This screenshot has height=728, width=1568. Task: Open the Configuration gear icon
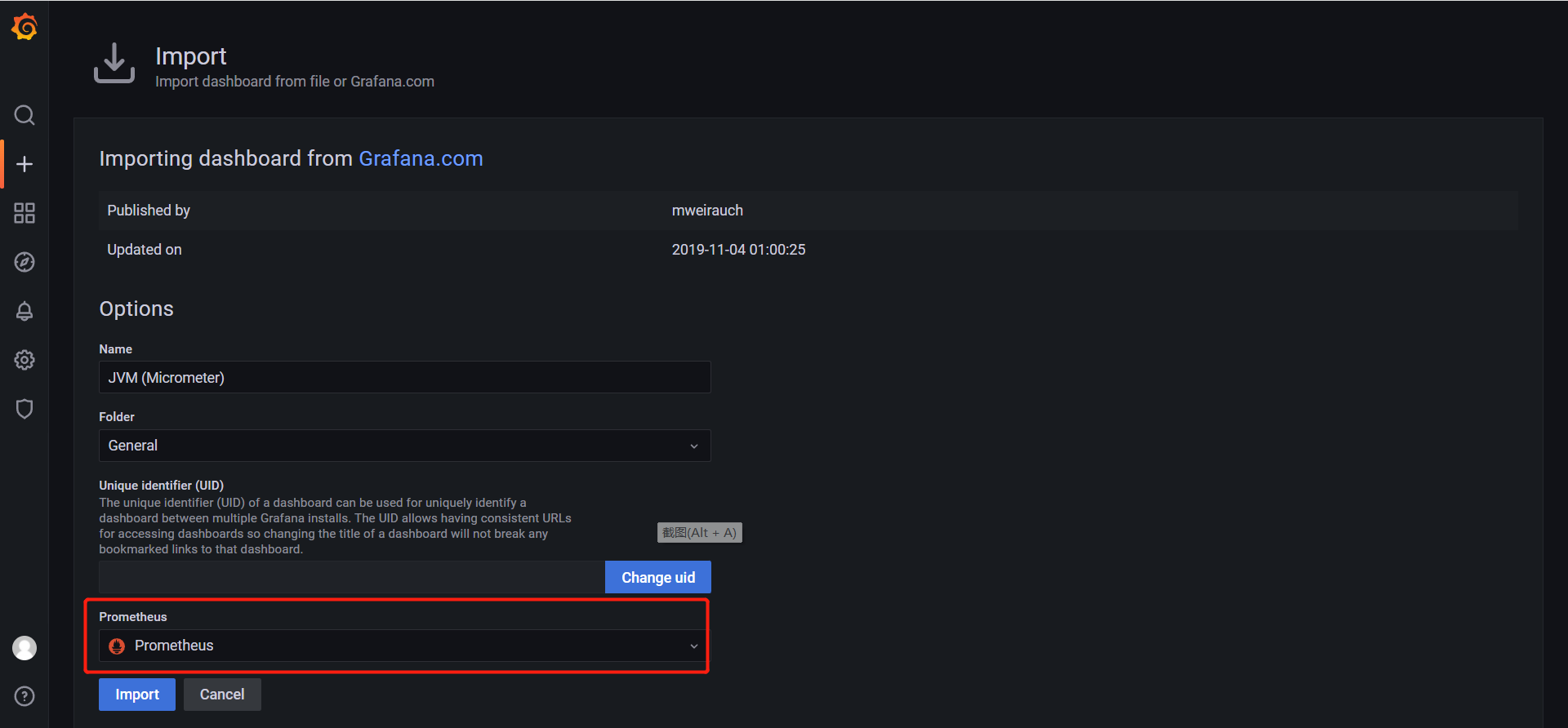[24, 360]
